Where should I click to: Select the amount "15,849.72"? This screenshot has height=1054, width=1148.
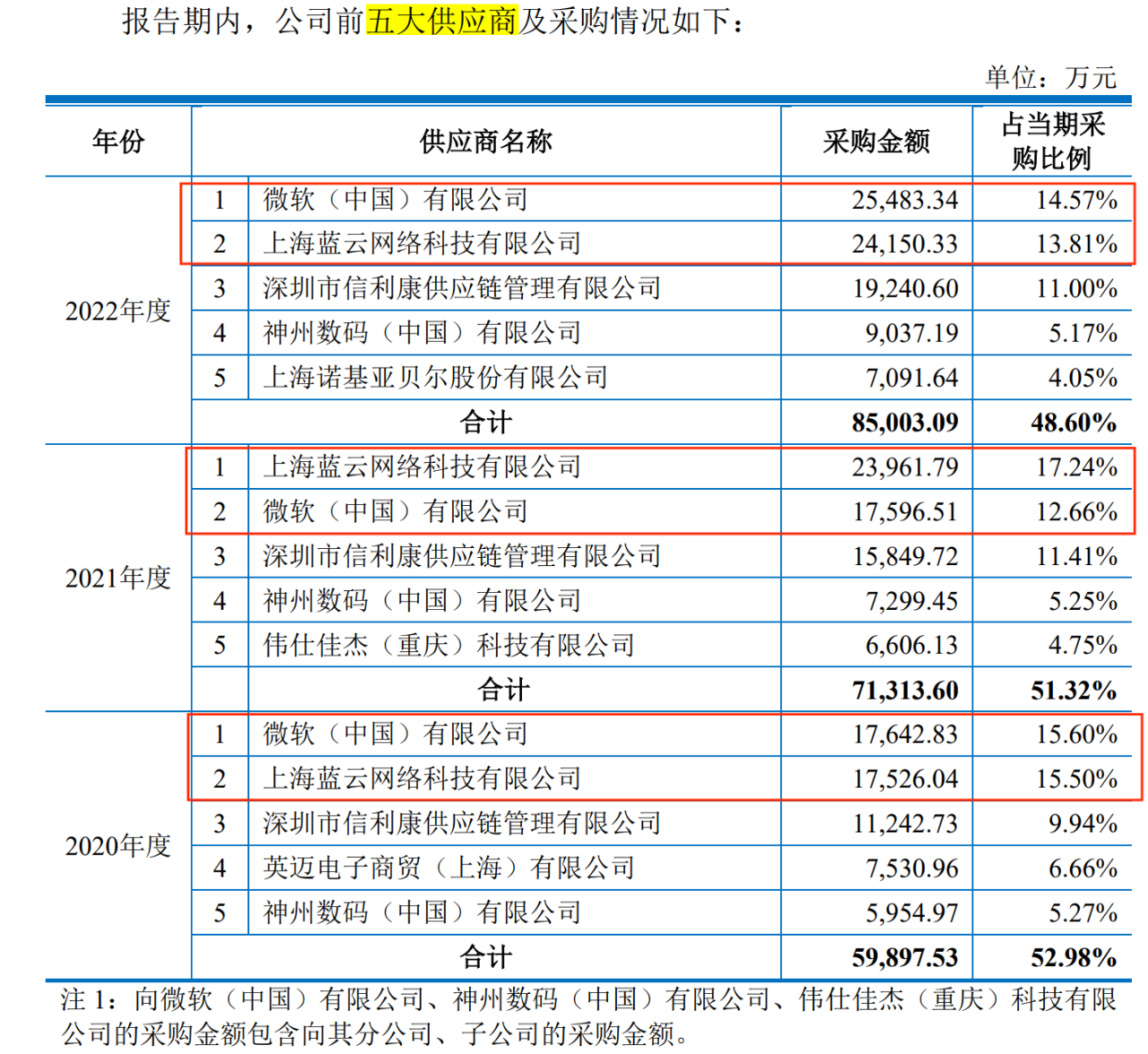(x=905, y=555)
